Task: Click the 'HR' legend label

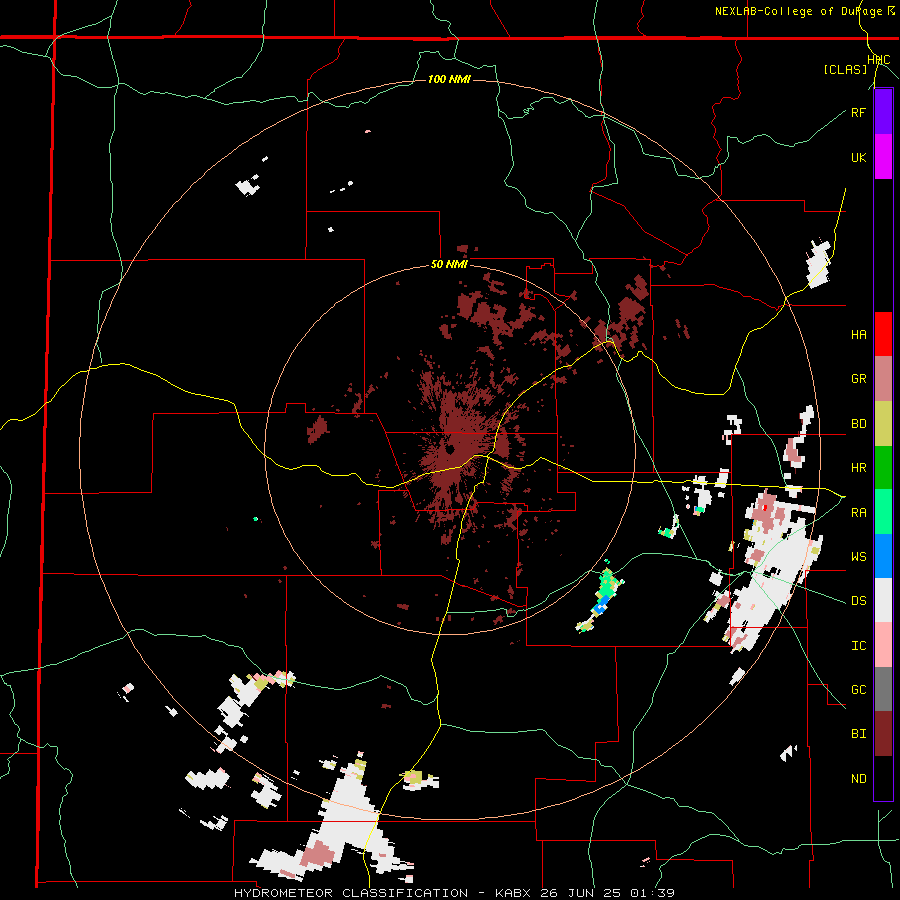Action: 858,468
